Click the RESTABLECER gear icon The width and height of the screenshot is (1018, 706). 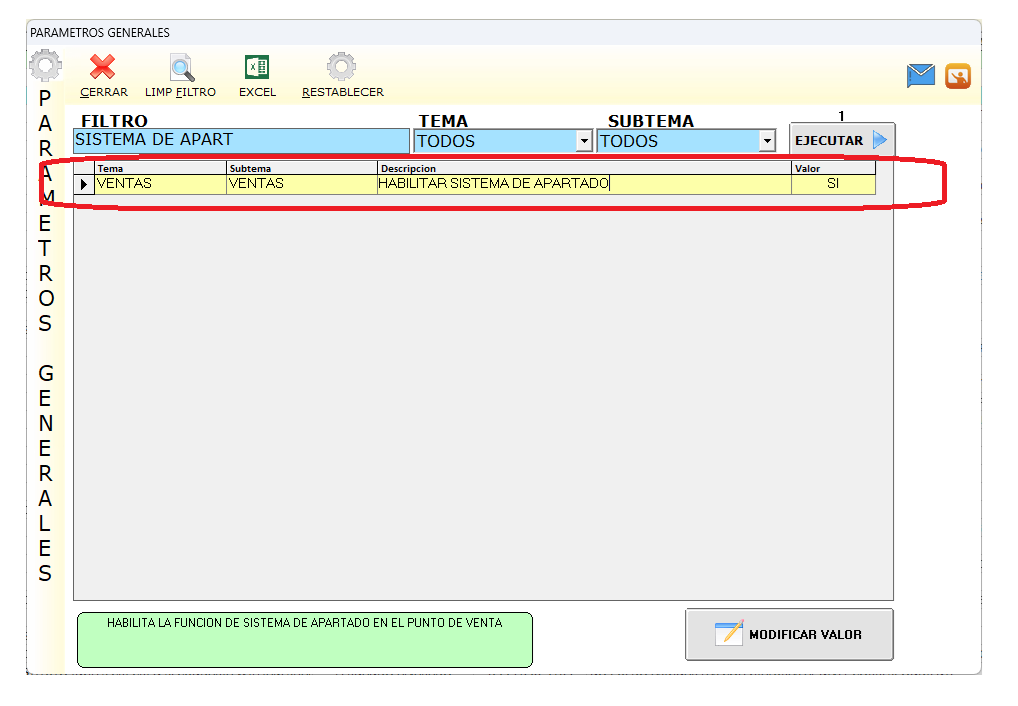point(342,68)
